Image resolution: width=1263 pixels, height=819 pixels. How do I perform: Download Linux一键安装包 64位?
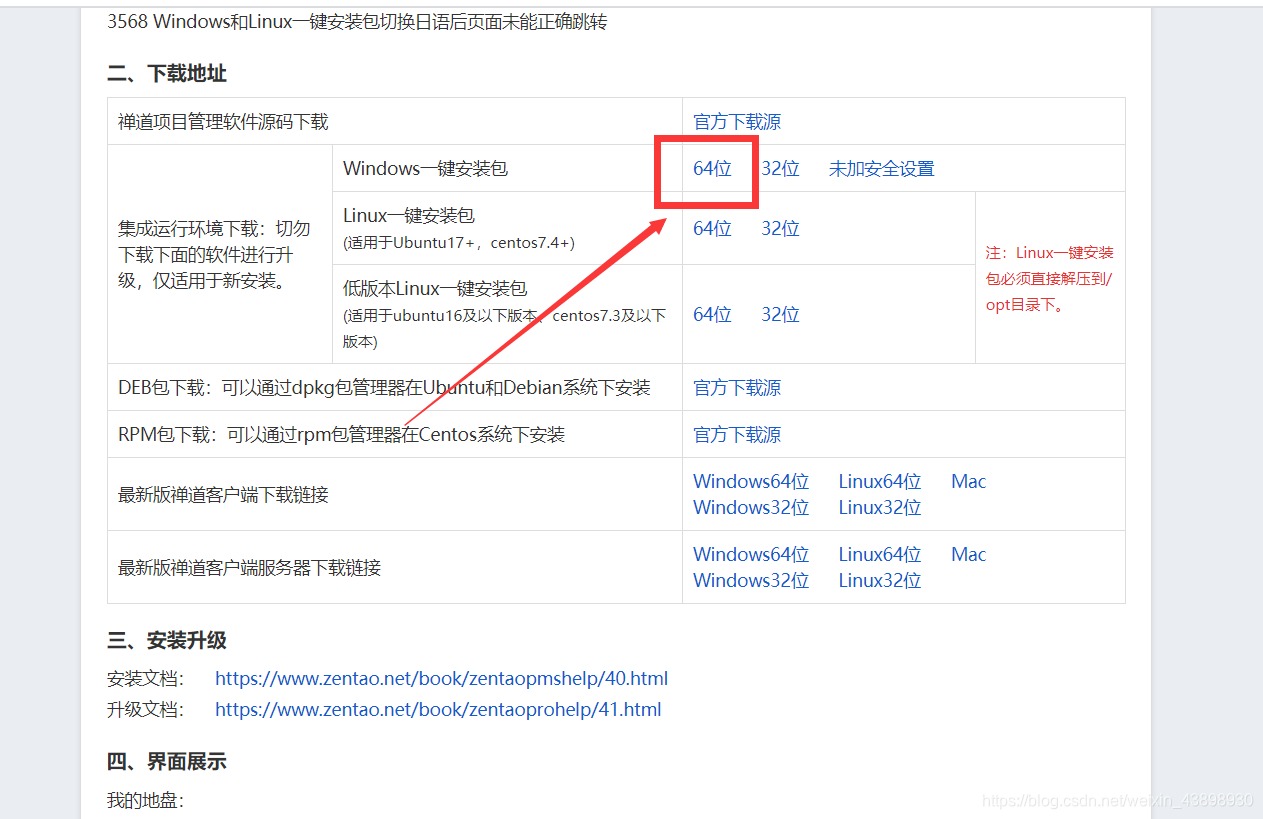(712, 229)
